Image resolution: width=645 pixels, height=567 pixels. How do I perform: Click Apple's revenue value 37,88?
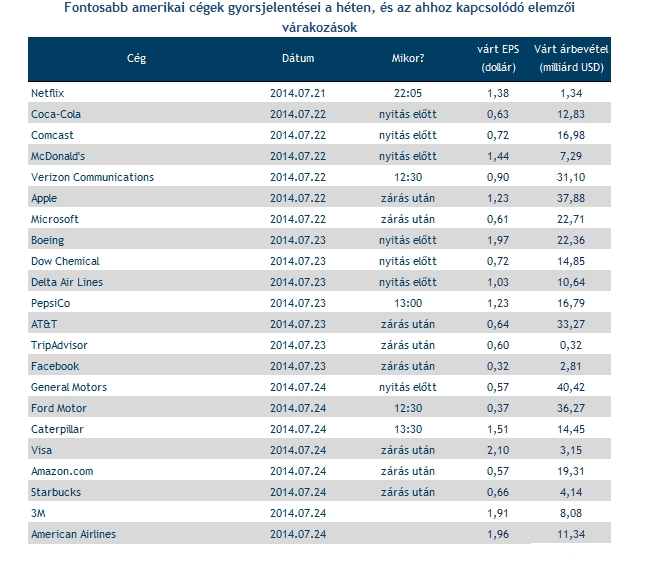pos(571,198)
